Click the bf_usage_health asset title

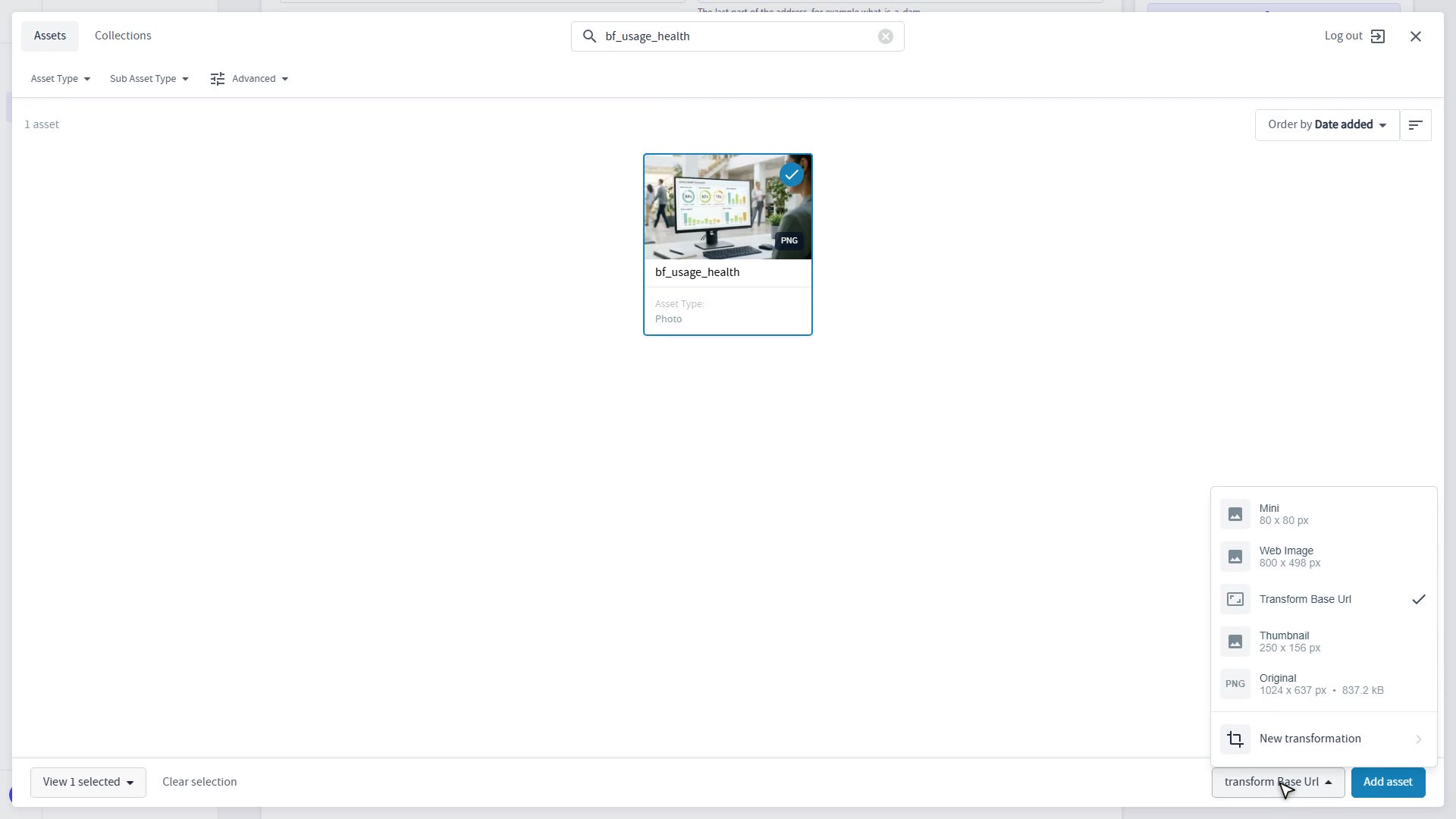pyautogui.click(x=697, y=272)
